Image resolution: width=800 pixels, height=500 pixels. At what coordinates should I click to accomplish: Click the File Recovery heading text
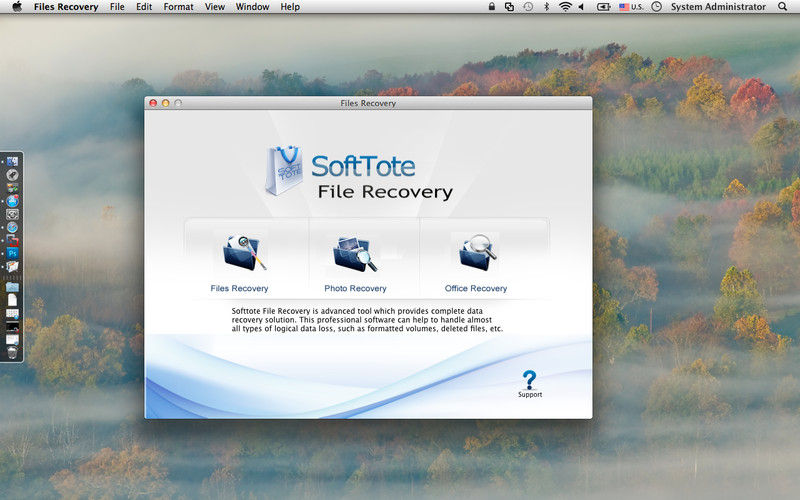tap(385, 192)
